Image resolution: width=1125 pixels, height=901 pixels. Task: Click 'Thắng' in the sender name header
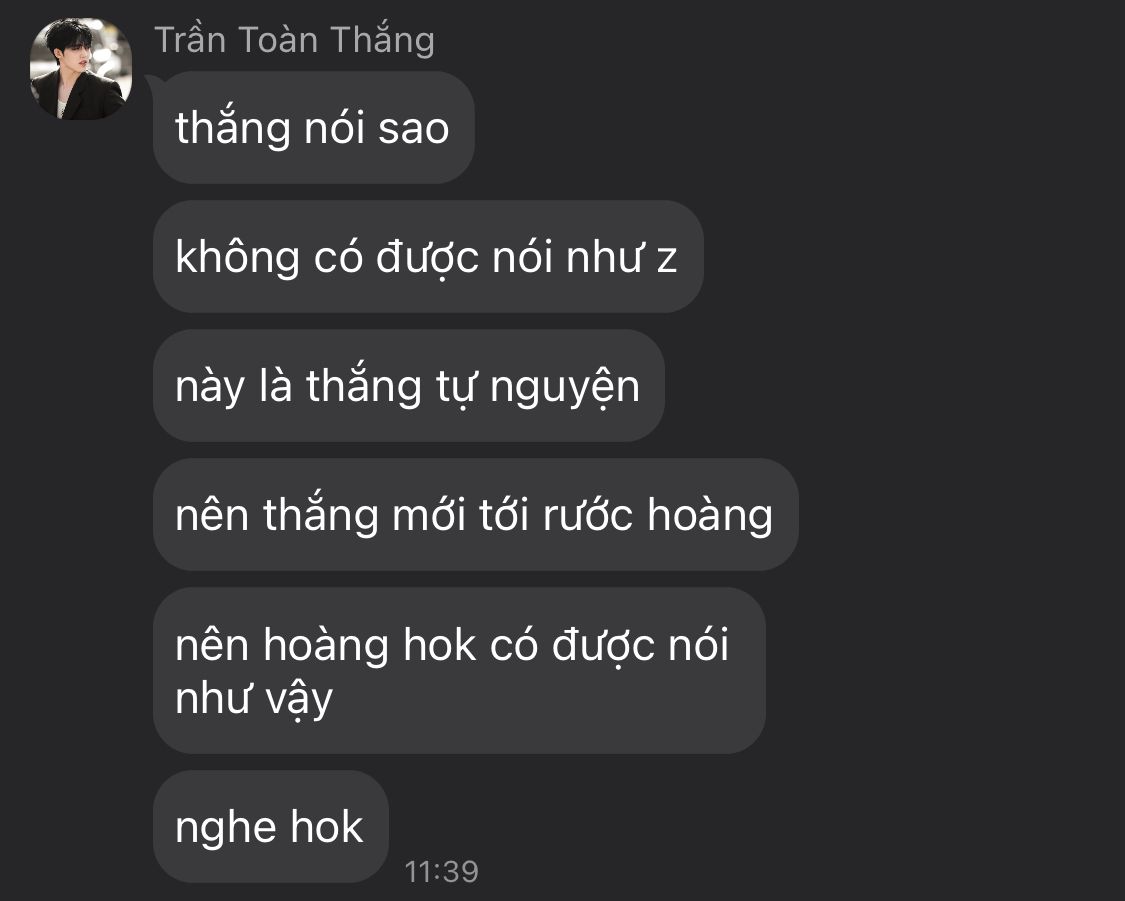coord(382,40)
